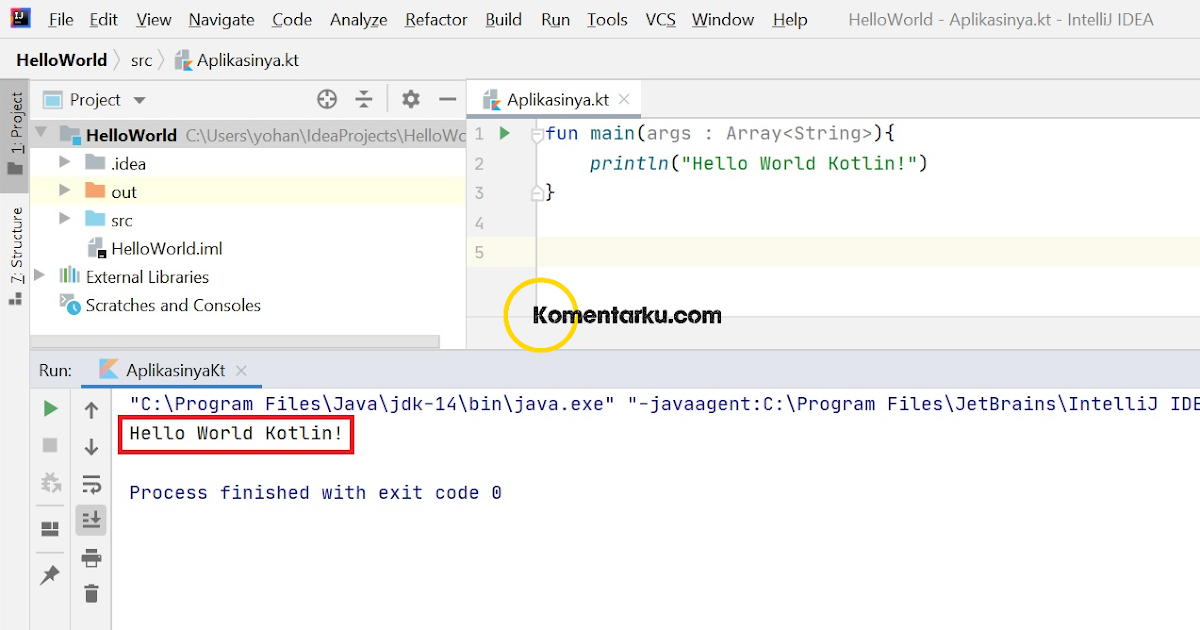The image size is (1200, 630).
Task: Click HelloWorld breadcrumb in navigation bar
Action: pyautogui.click(x=61, y=60)
